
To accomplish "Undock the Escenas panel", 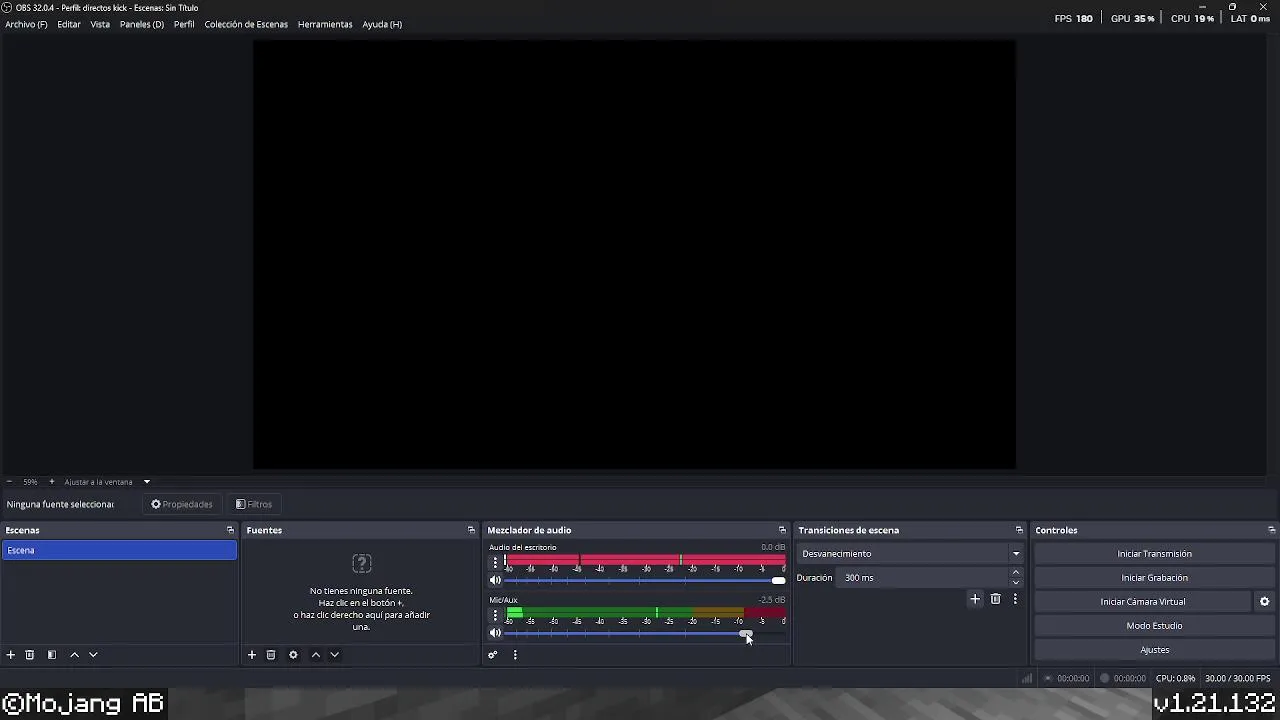I will pos(230,530).
